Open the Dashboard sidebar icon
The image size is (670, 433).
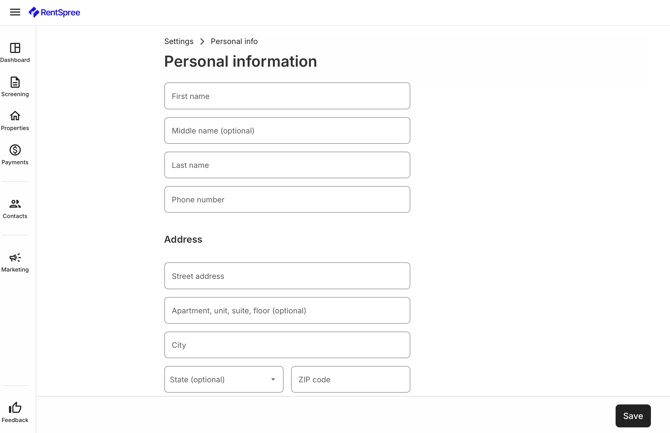15,47
